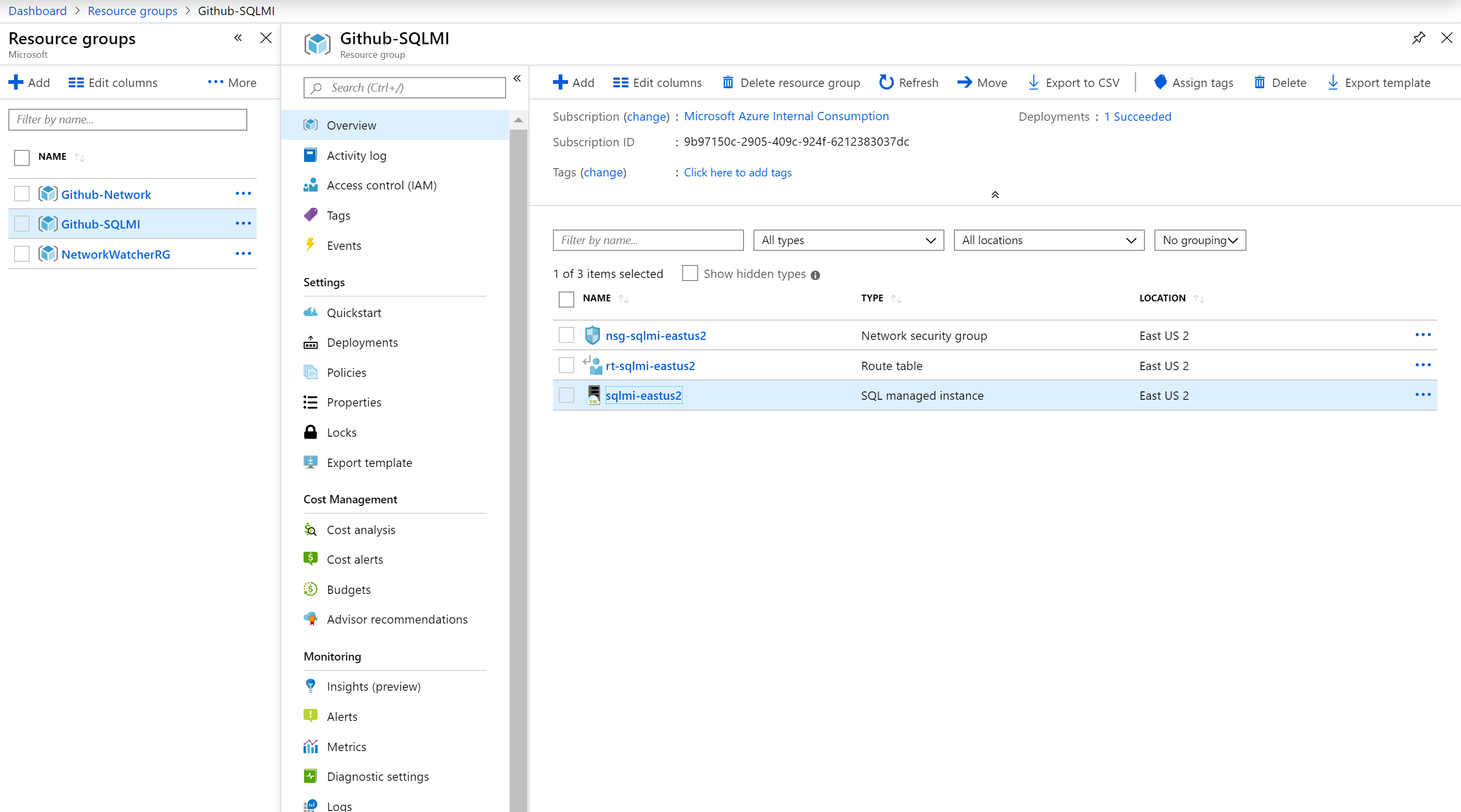Viewport: 1461px width, 812px height.
Task: Open the More ellipsis menu in Resource groups
Action: point(232,83)
